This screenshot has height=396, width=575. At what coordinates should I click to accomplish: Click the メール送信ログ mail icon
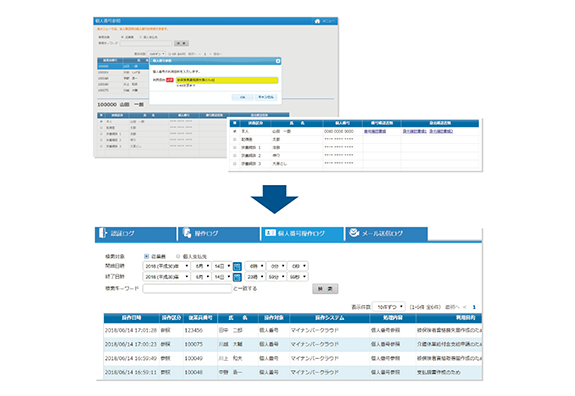(354, 232)
